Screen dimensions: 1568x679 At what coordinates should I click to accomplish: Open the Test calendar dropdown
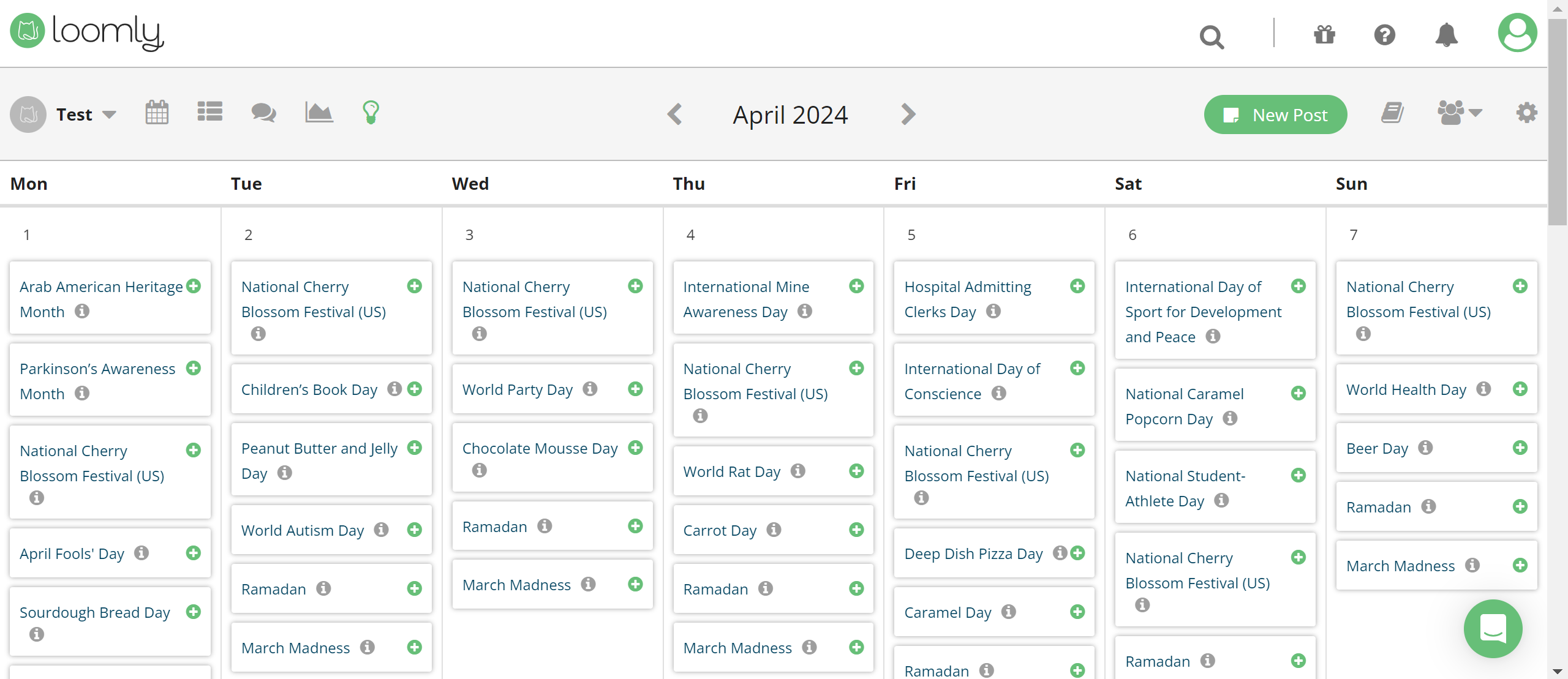86,114
